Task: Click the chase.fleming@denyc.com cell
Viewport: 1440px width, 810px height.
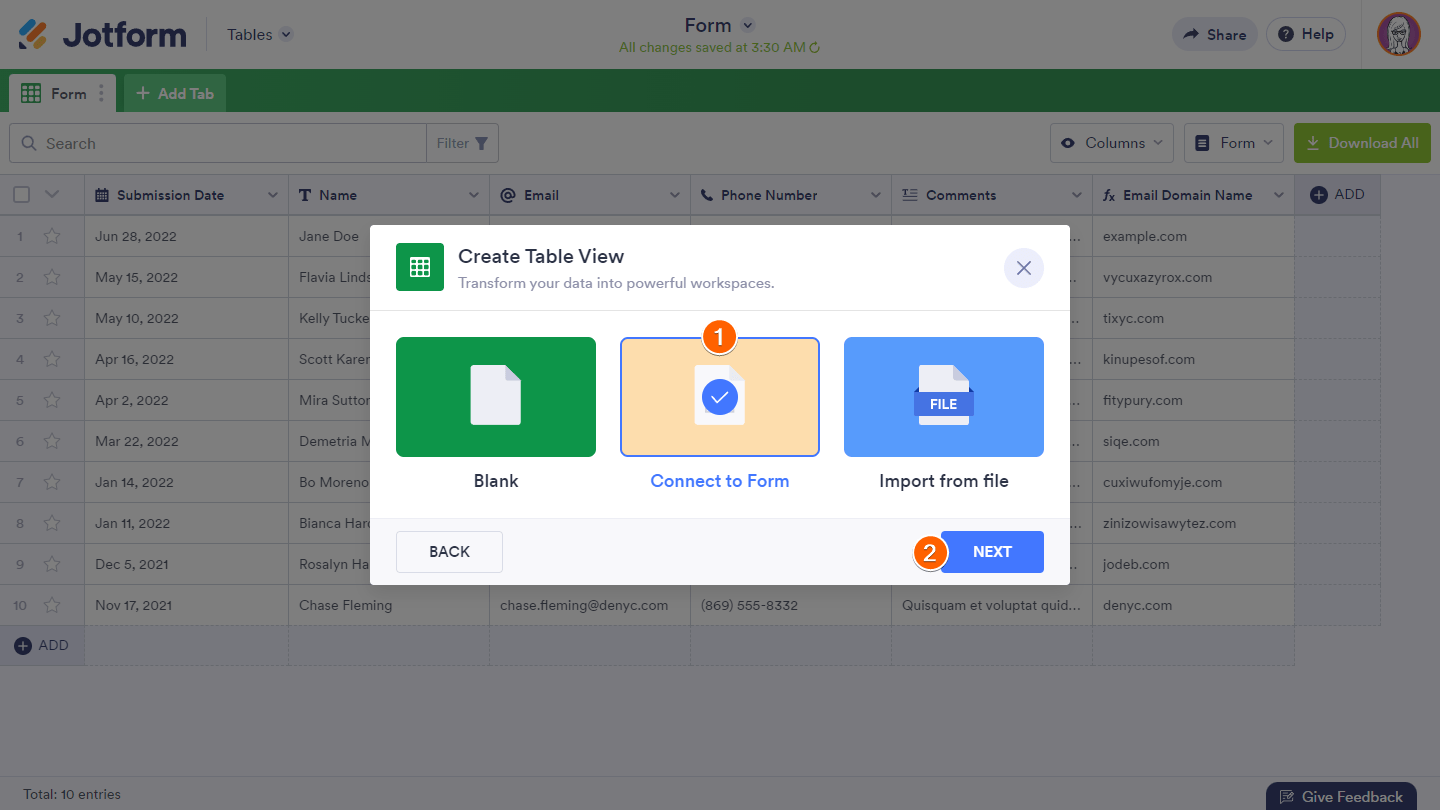Action: (590, 606)
